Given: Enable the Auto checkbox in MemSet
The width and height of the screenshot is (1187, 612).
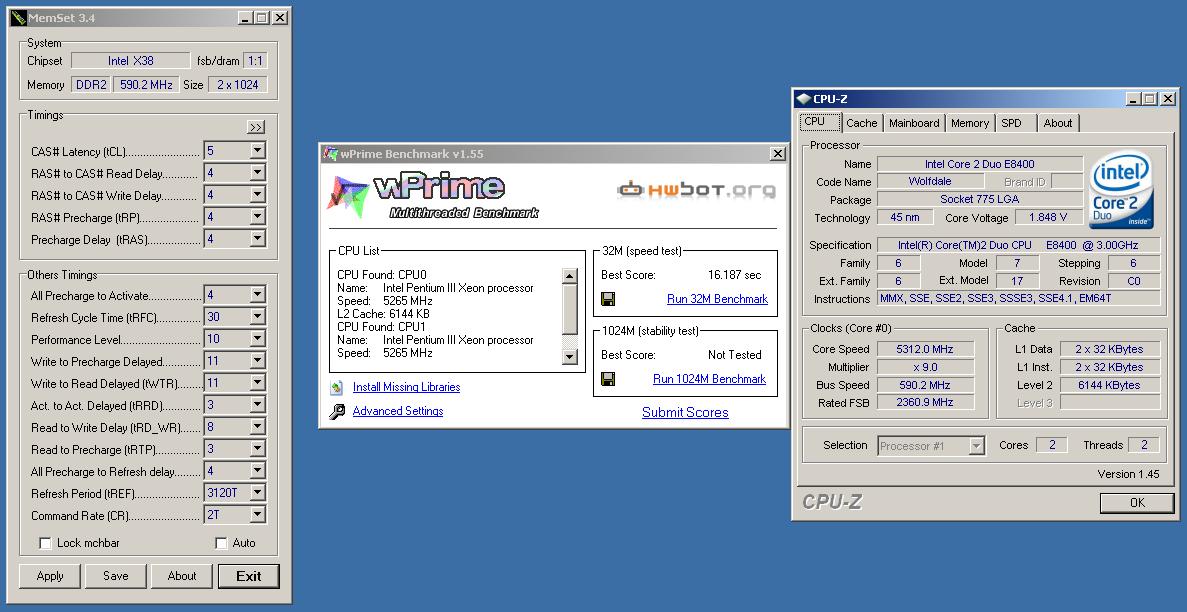Looking at the screenshot, I should [221, 543].
